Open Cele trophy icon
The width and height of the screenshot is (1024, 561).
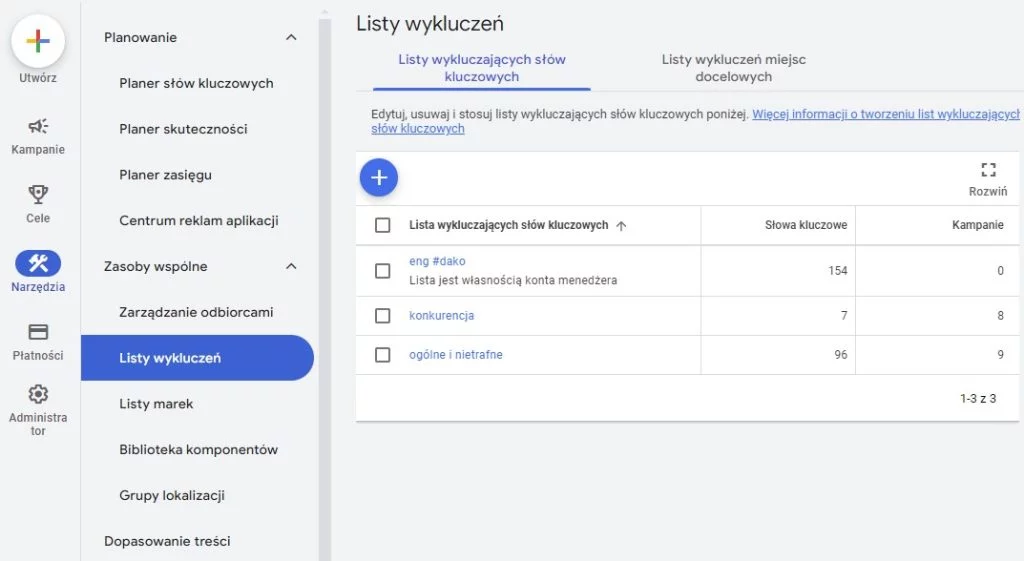click(x=38, y=195)
